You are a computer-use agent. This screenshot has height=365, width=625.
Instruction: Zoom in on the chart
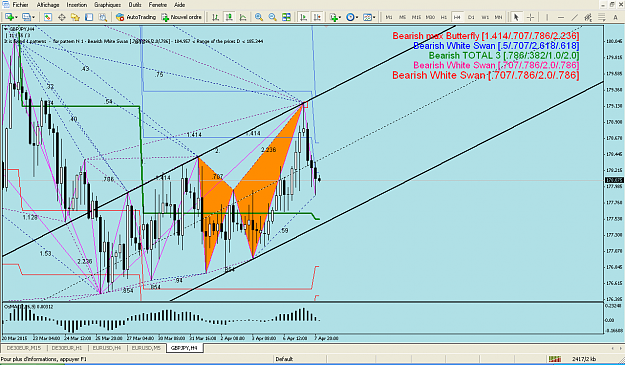(x=259, y=17)
